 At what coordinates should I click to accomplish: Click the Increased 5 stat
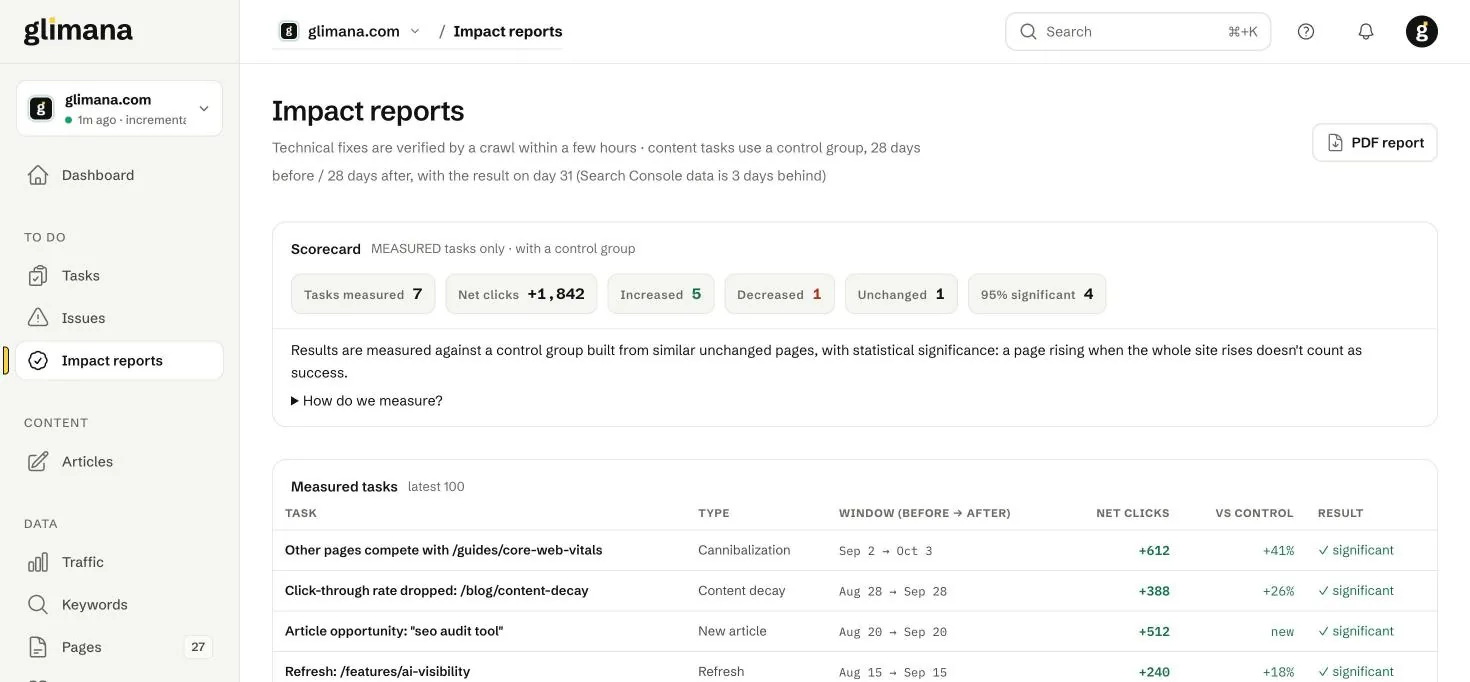[x=661, y=294]
